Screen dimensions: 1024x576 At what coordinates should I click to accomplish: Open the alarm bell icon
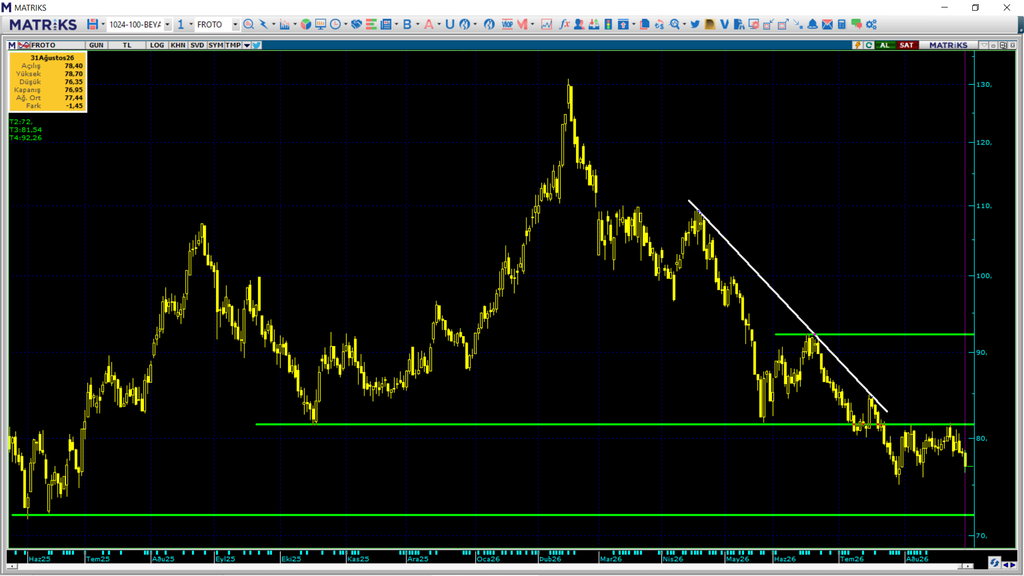point(812,24)
